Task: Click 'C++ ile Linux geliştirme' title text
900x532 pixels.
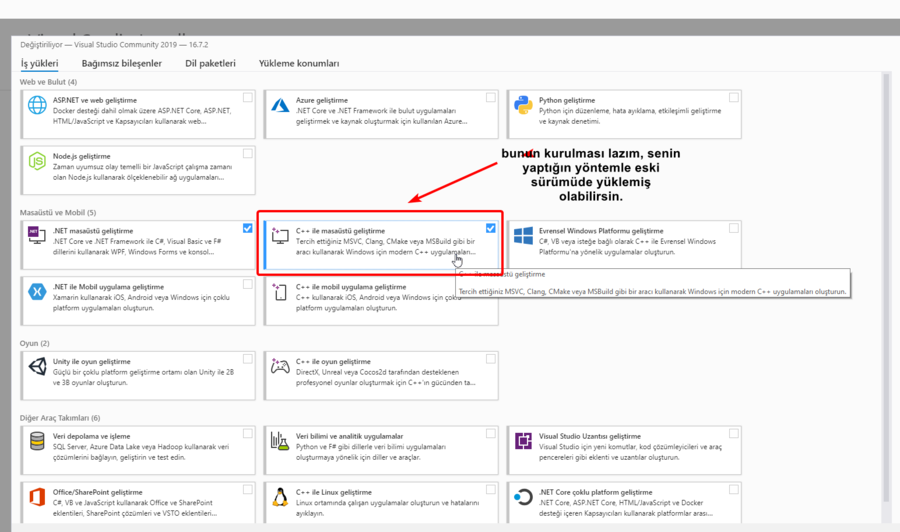Action: 333,492
